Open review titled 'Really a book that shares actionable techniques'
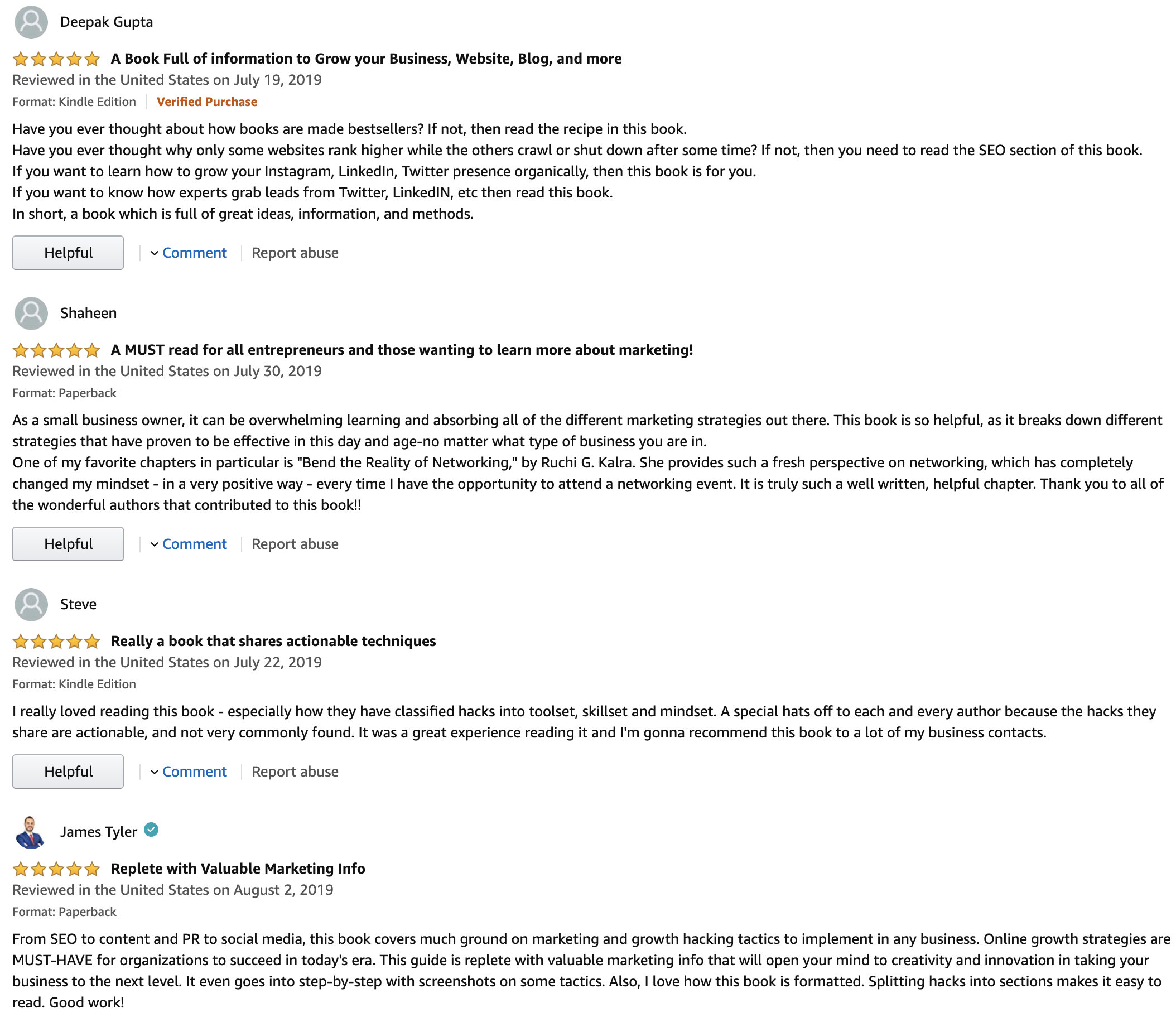Image resolution: width=1176 pixels, height=1022 pixels. coord(273,641)
